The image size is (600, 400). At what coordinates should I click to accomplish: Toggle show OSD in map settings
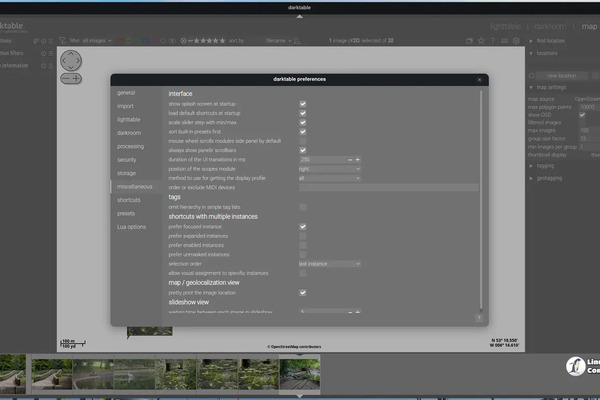click(582, 115)
